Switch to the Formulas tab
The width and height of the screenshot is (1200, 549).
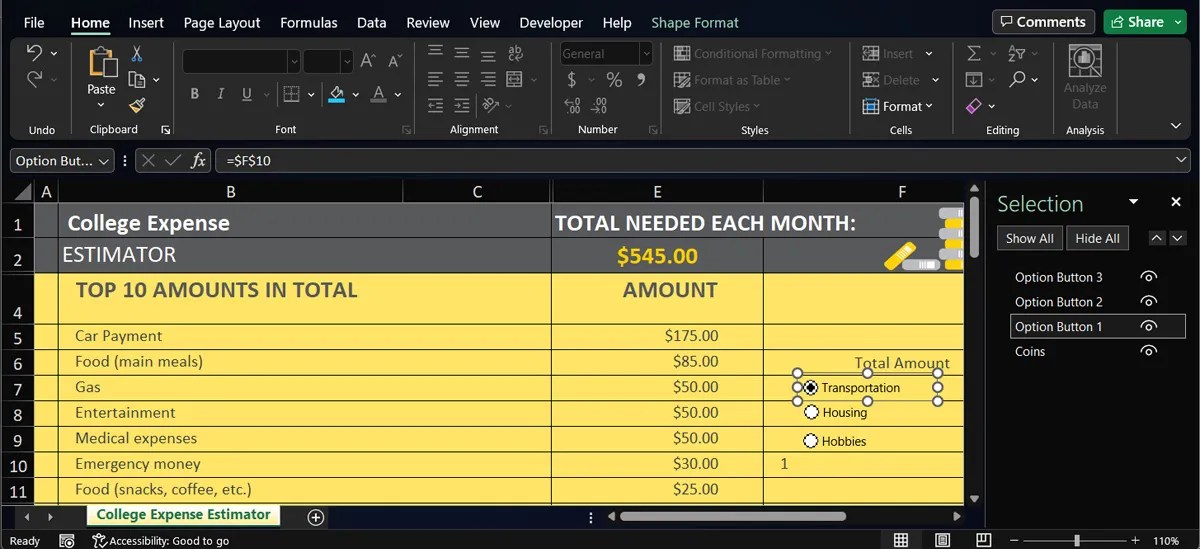[x=308, y=22]
